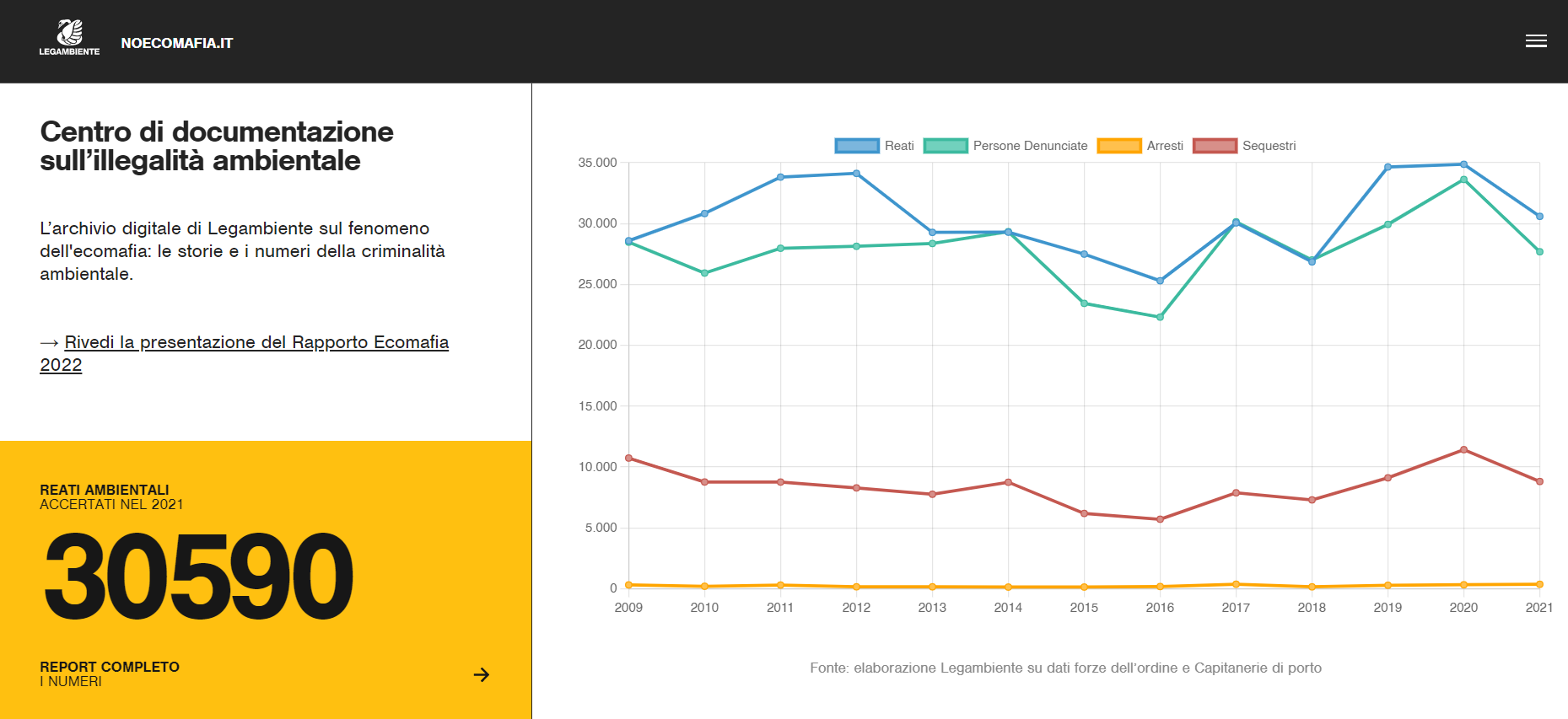Open the hamburger menu icon
Viewport: 1568px width, 719px height.
pyautogui.click(x=1536, y=41)
